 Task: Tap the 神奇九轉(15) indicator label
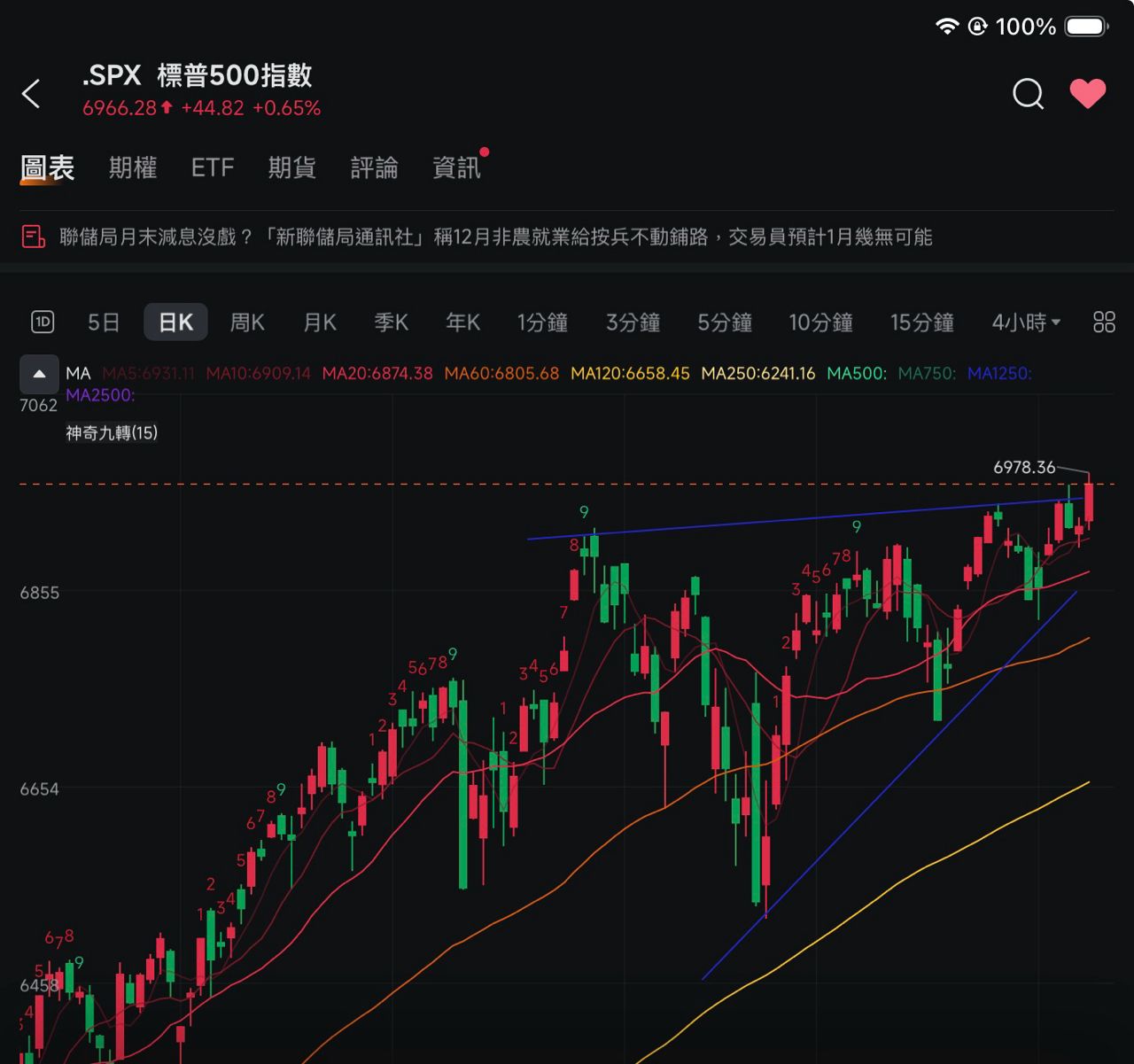[x=112, y=433]
